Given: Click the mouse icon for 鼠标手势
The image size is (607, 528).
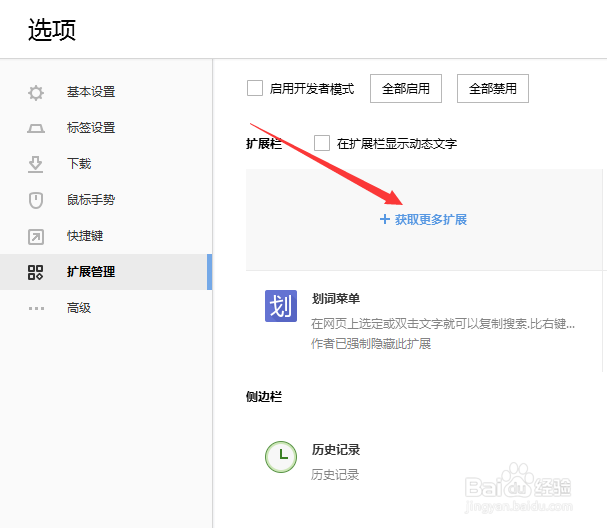Looking at the screenshot, I should point(36,200).
